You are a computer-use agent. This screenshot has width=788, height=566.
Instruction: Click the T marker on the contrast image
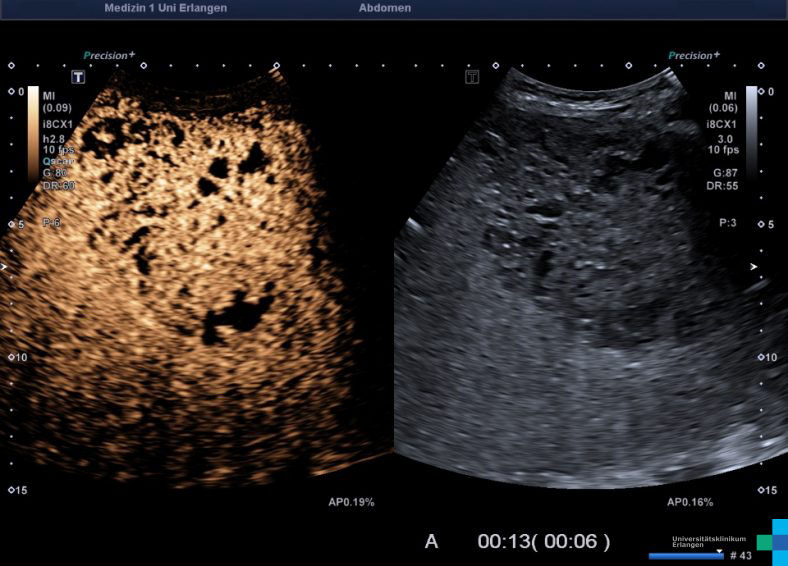click(78, 77)
